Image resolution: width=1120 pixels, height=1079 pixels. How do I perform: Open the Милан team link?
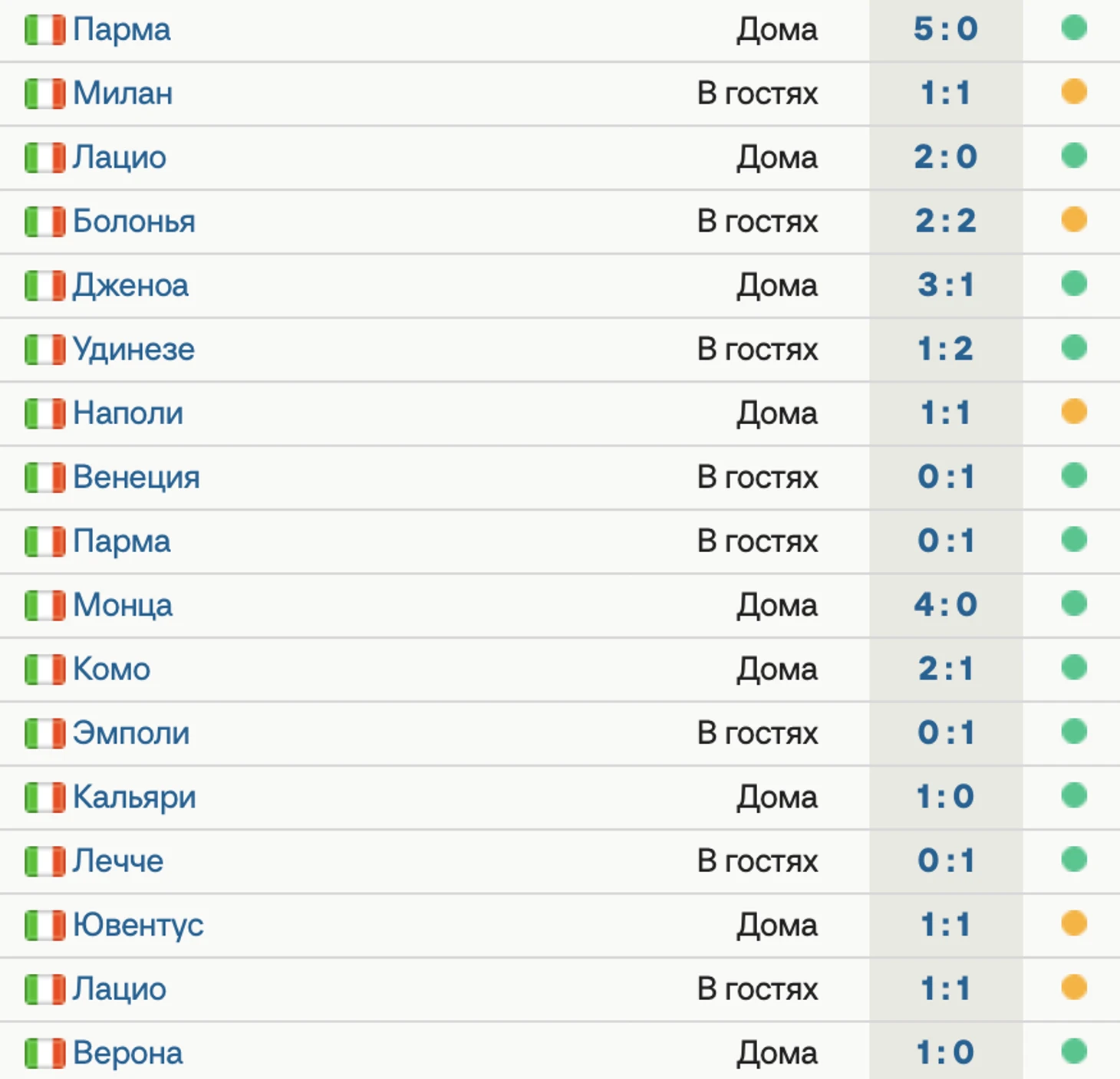123,94
